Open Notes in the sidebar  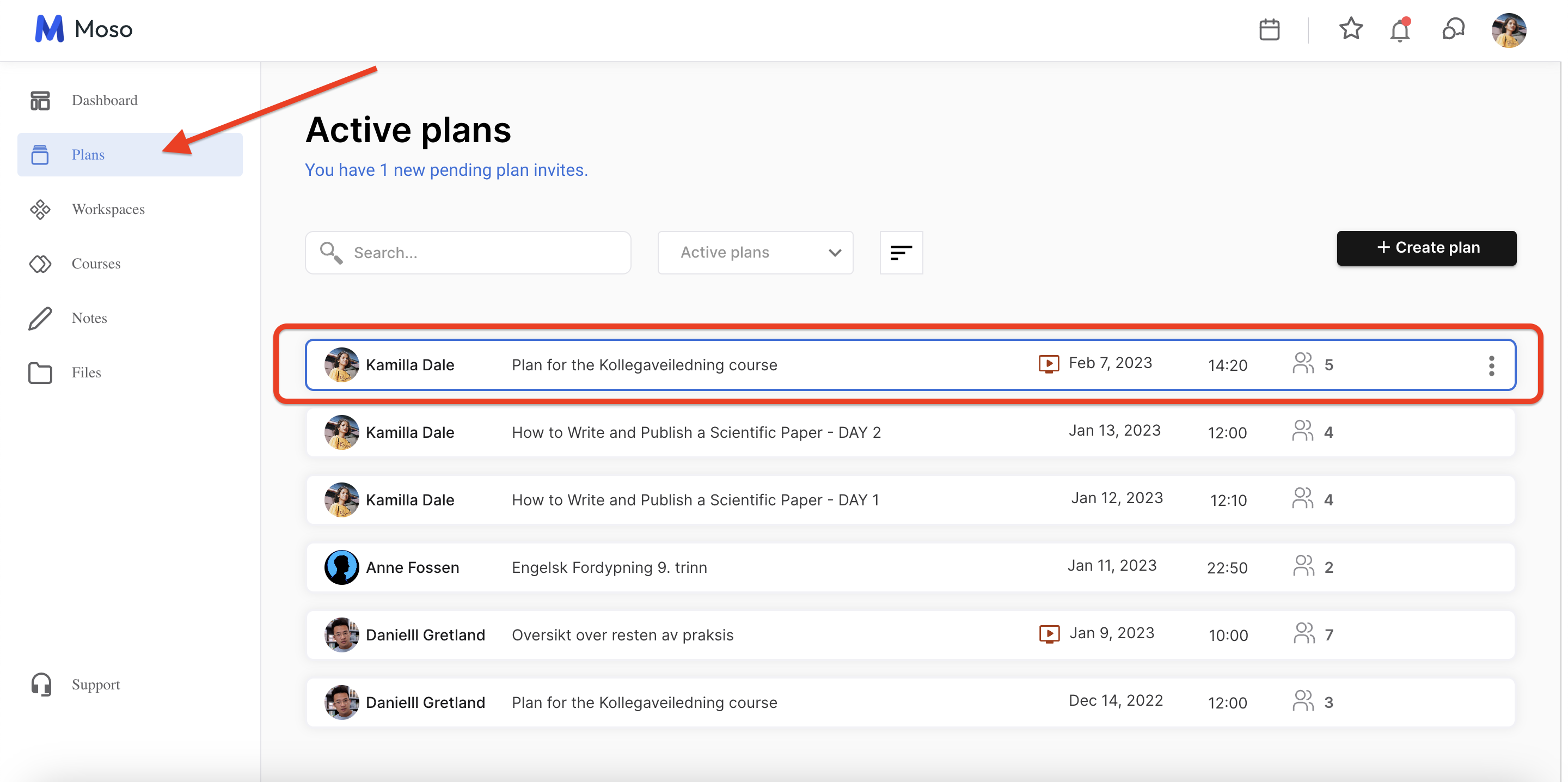(89, 318)
